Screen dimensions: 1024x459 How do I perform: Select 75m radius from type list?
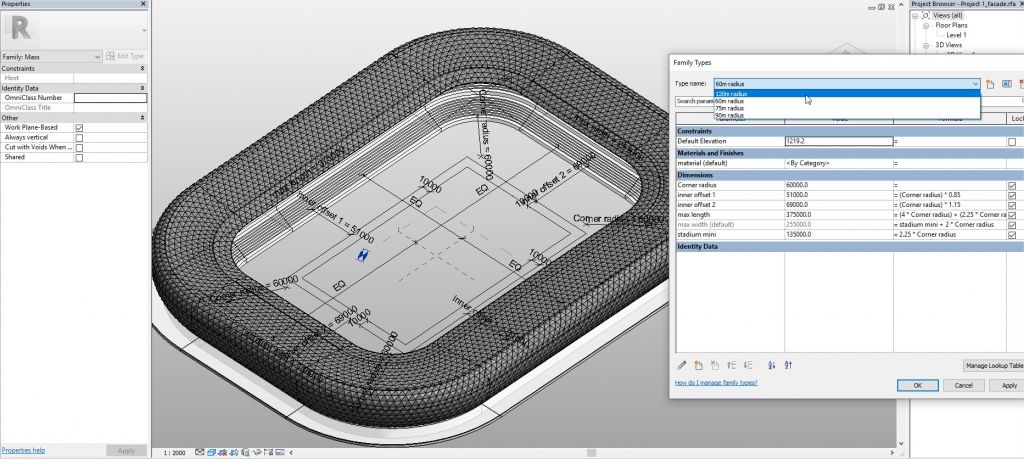847,108
